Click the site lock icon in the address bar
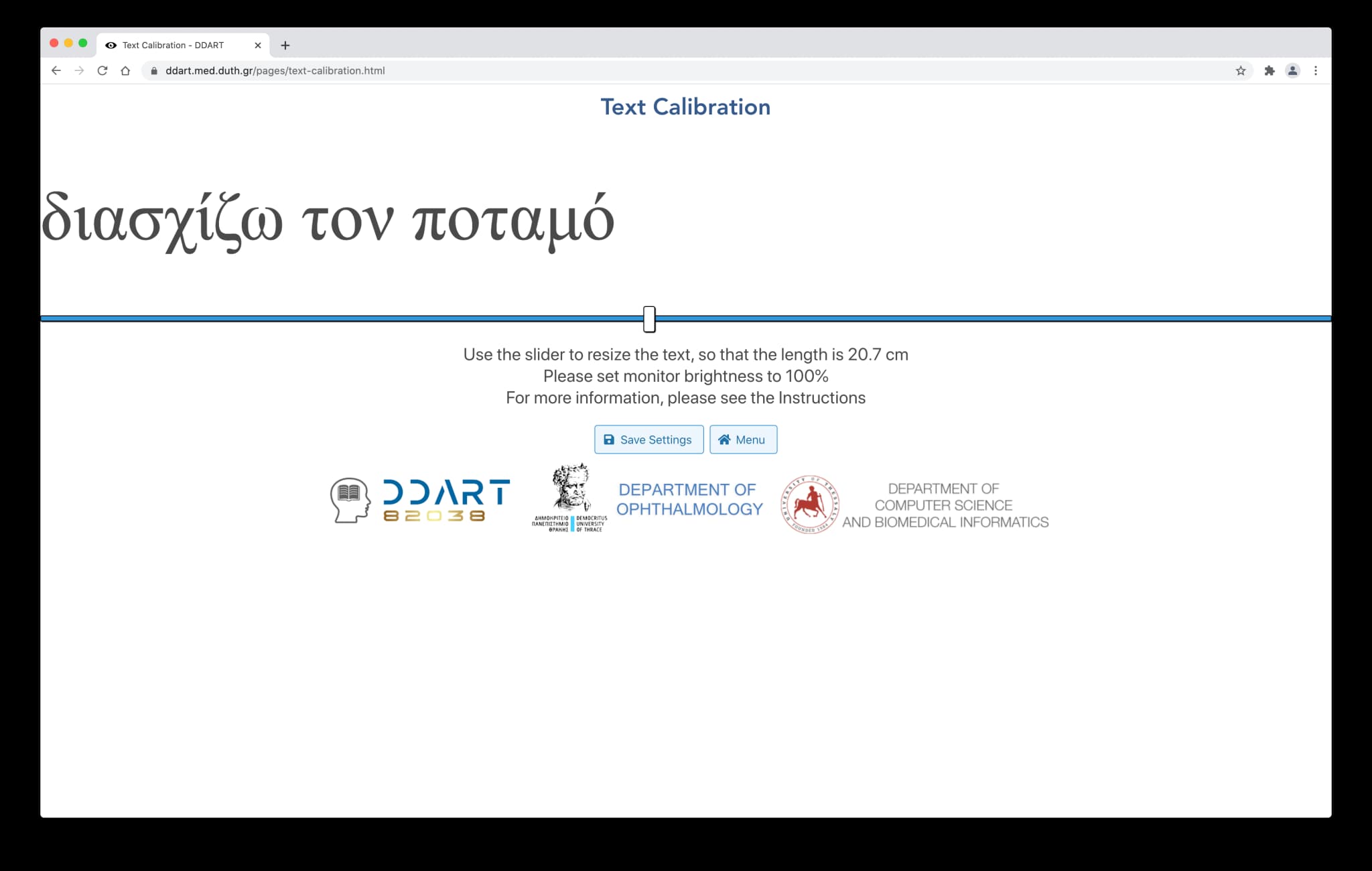 154,70
